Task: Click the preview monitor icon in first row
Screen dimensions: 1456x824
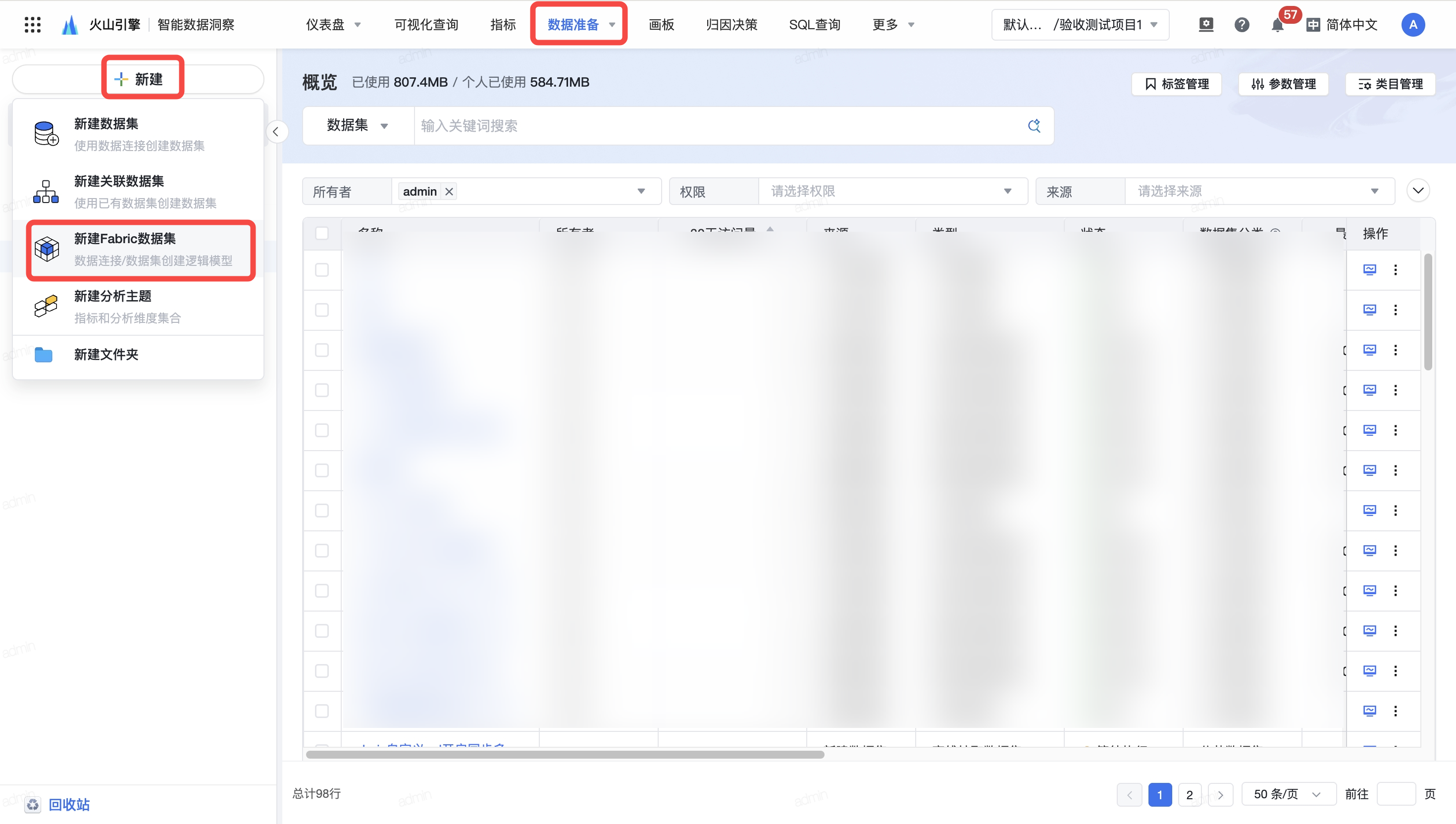Action: 1369,269
